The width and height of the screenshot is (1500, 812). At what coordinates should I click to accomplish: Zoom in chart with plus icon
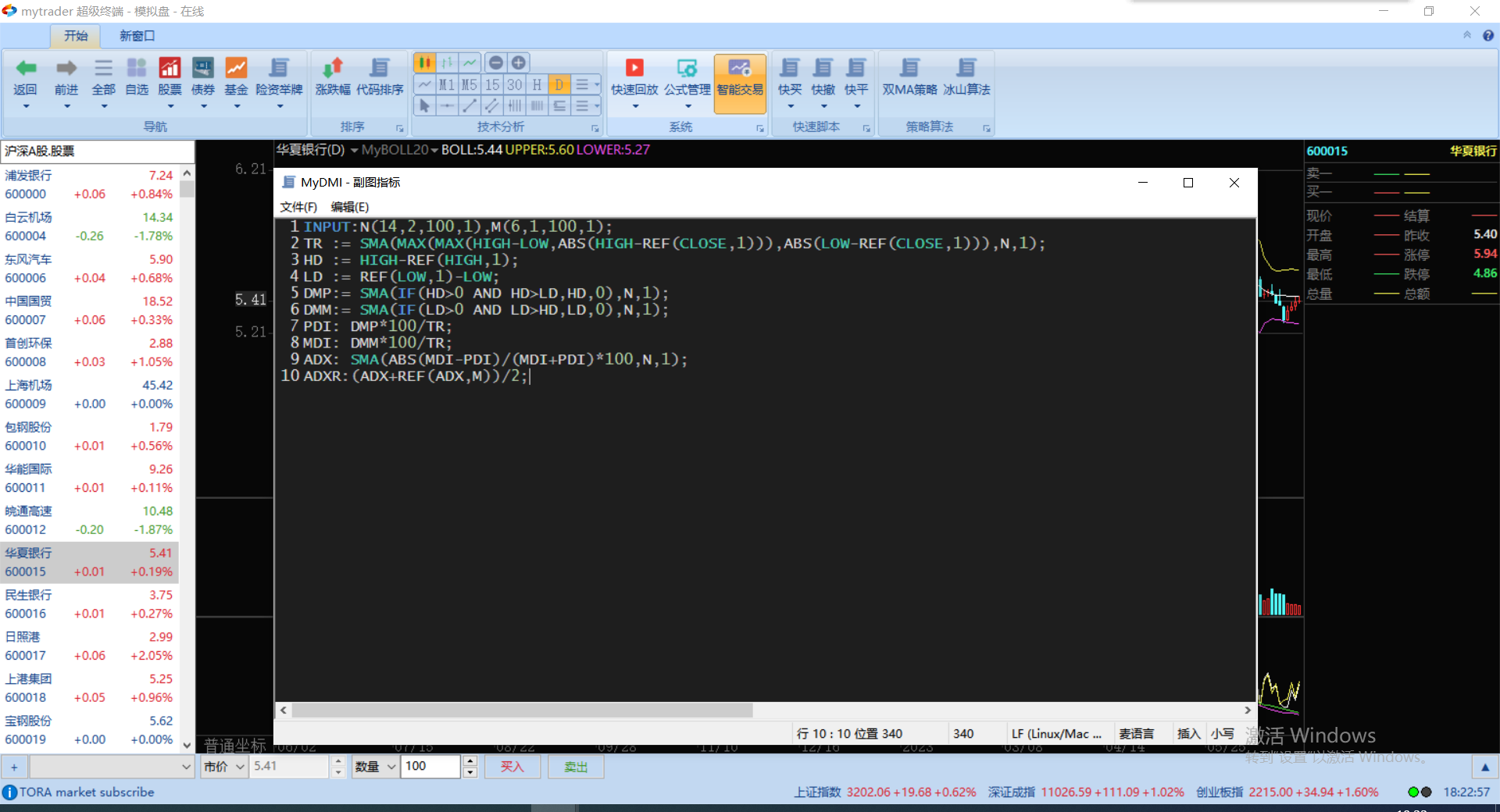point(518,62)
